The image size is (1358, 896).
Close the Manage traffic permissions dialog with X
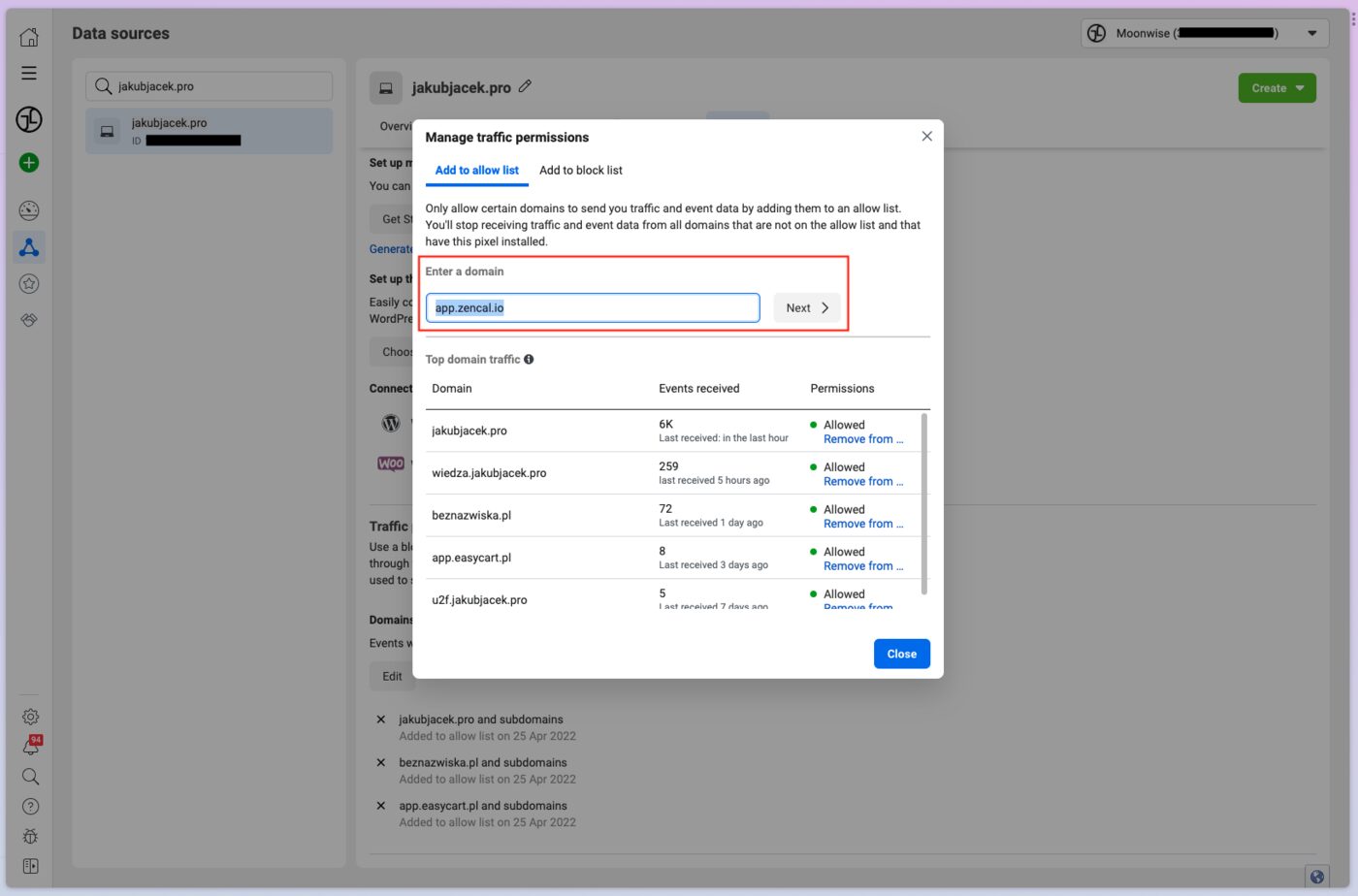tap(926, 137)
